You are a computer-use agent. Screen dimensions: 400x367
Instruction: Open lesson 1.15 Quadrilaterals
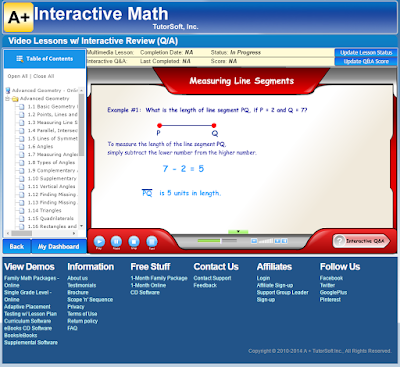pos(51,219)
